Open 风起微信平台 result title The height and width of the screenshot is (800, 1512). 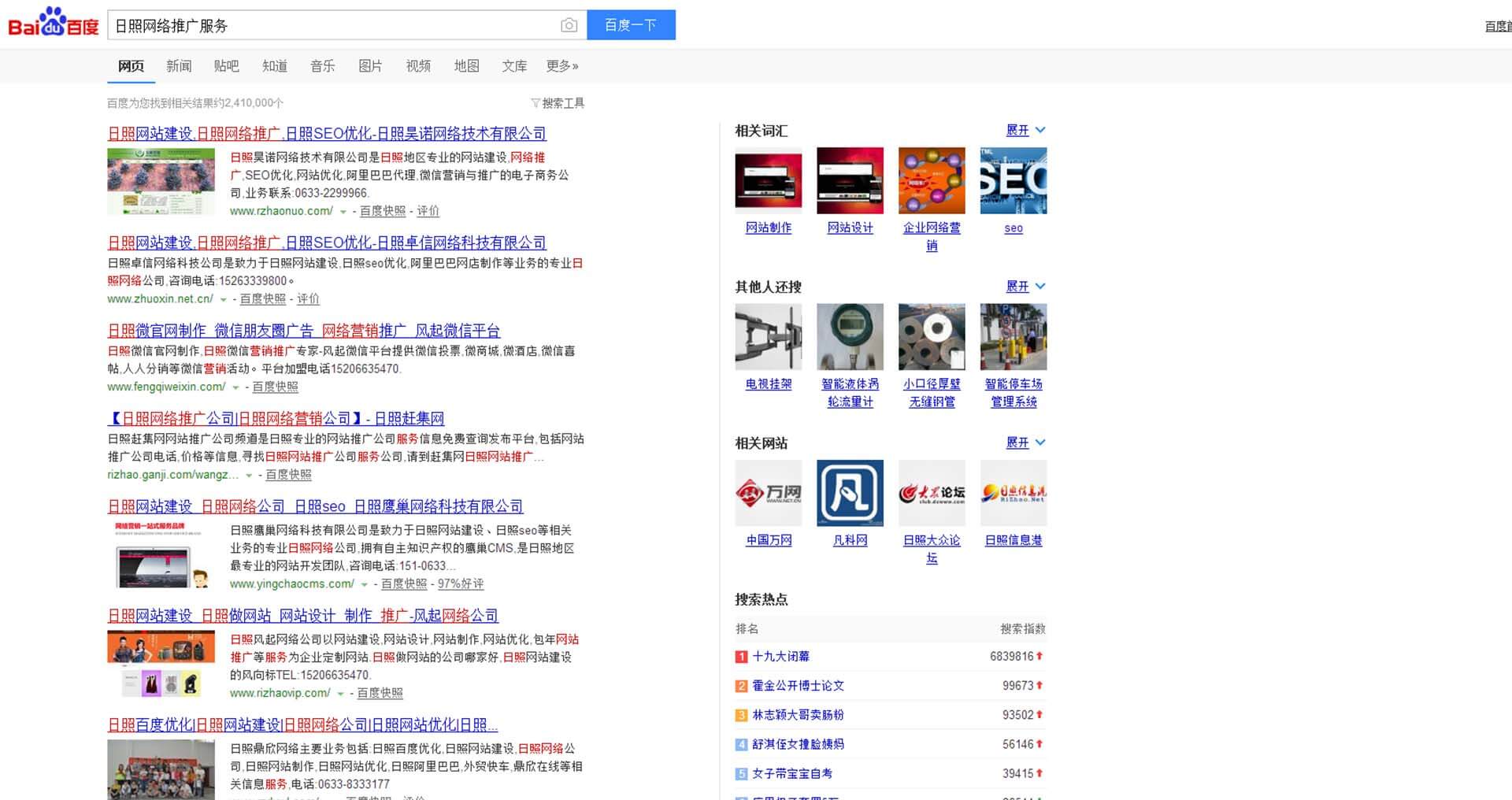pos(304,331)
